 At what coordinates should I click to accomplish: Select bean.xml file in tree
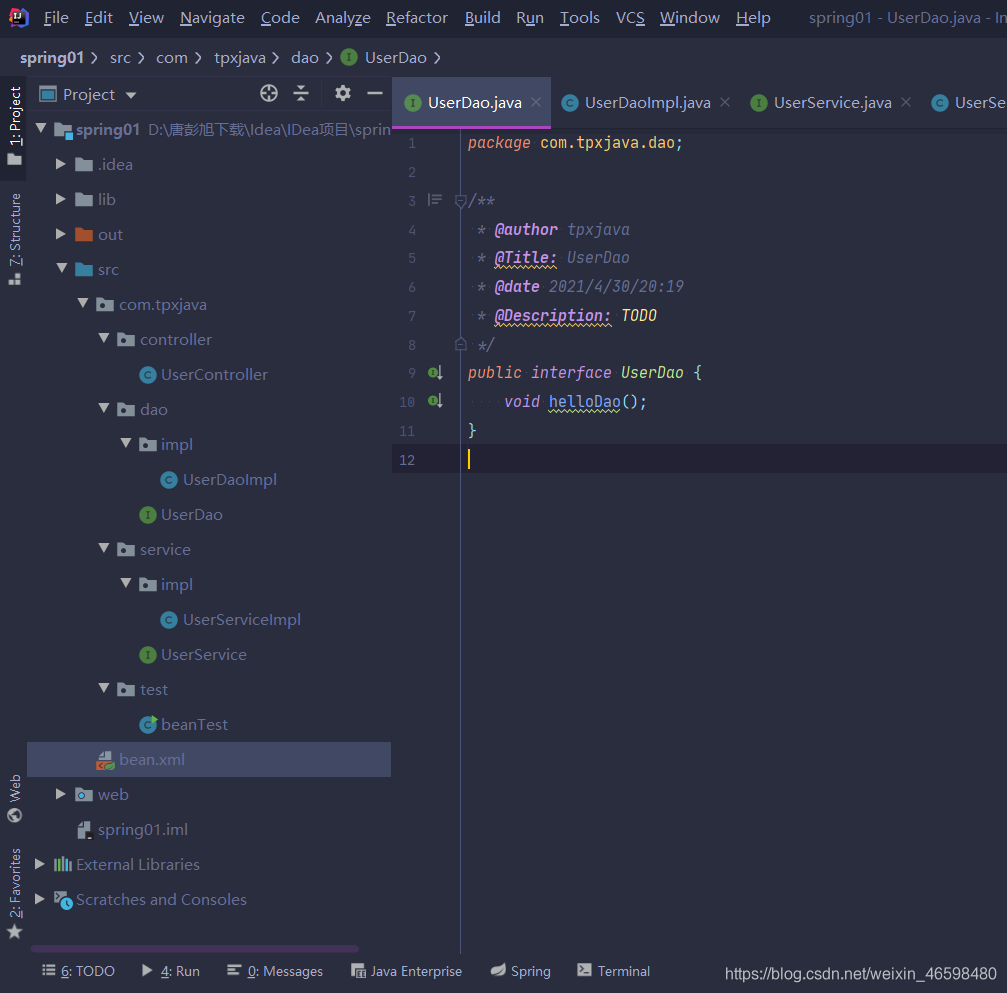[x=209, y=759]
